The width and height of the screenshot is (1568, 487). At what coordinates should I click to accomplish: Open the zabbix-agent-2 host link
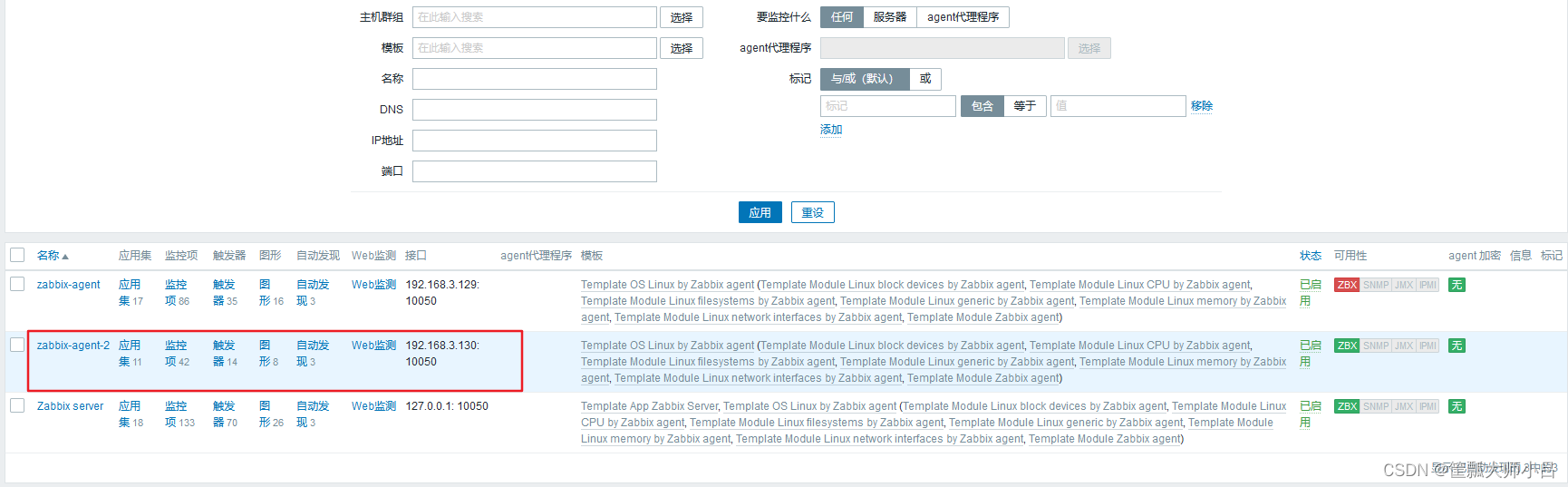pos(73,346)
